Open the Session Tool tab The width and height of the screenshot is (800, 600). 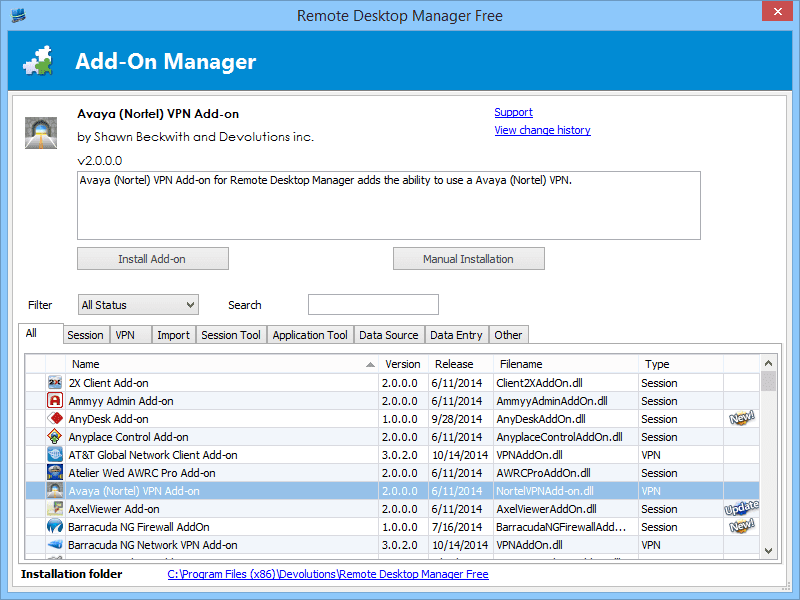pos(231,335)
